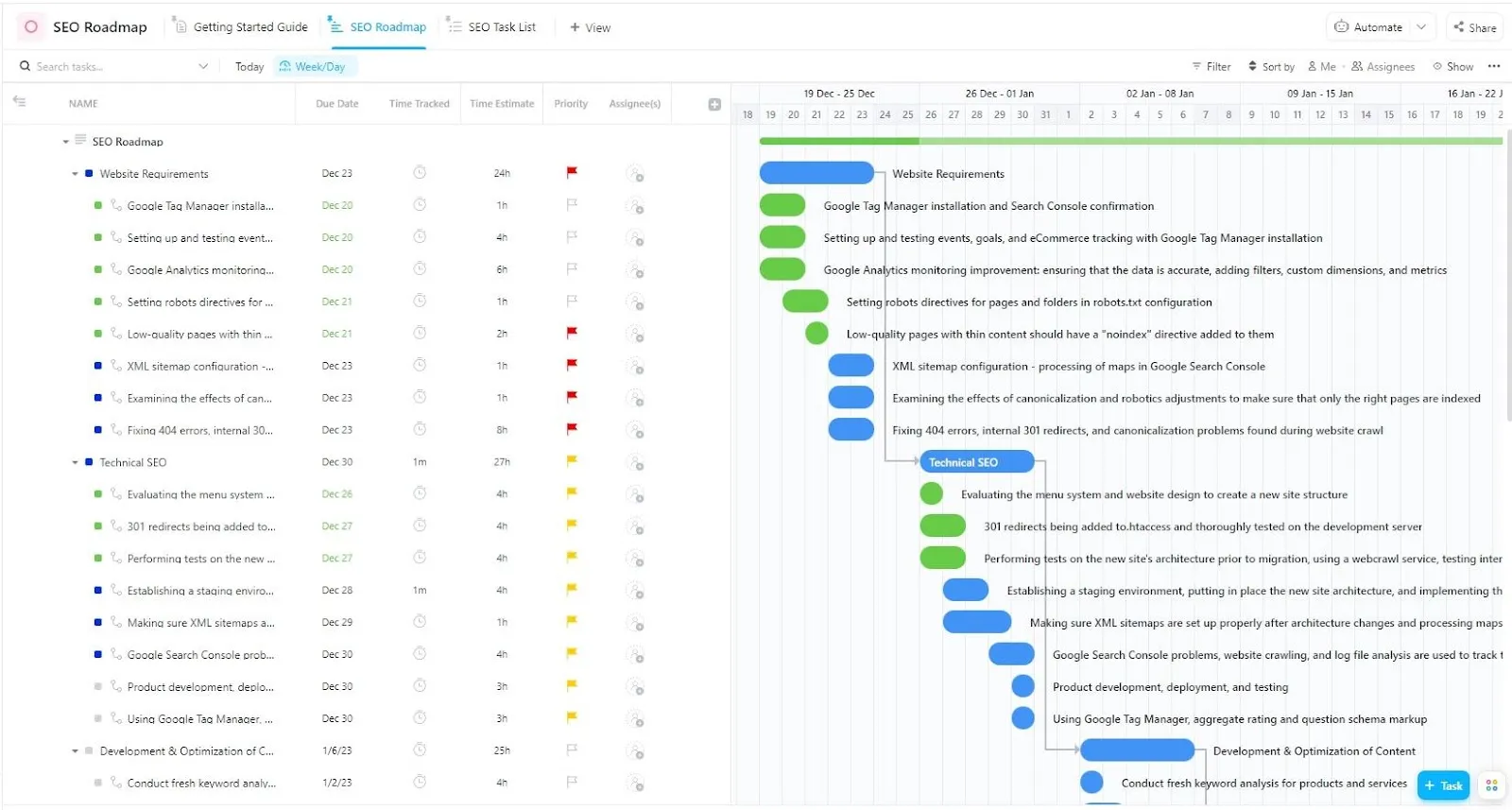Collapse the Website Requirements group
Viewport: 1512px width, 810px height.
pos(75,174)
